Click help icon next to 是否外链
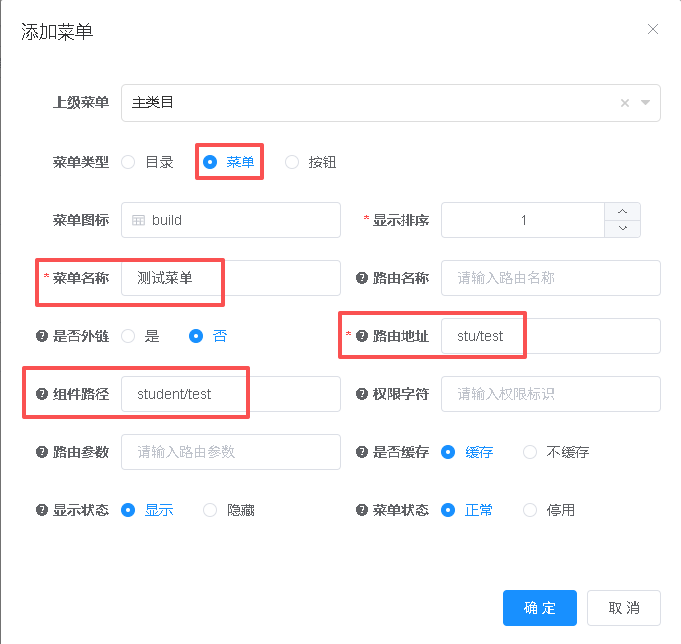Screen dimensions: 681x644 (42, 336)
